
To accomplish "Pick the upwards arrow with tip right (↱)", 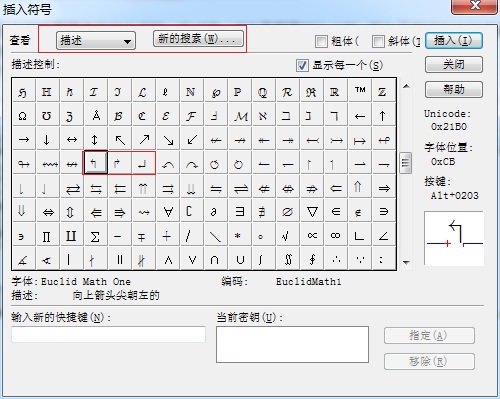I will 119,163.
